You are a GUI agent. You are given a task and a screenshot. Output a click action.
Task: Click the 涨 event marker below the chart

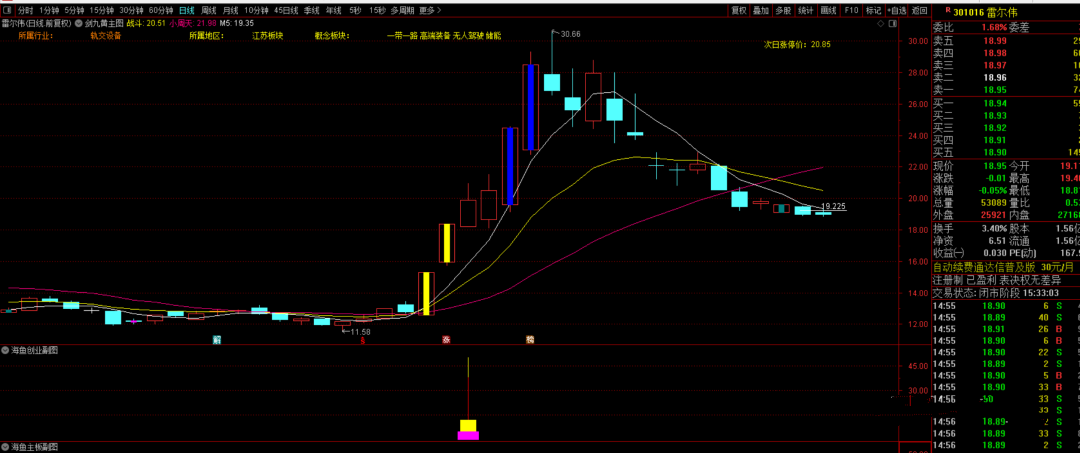446,340
